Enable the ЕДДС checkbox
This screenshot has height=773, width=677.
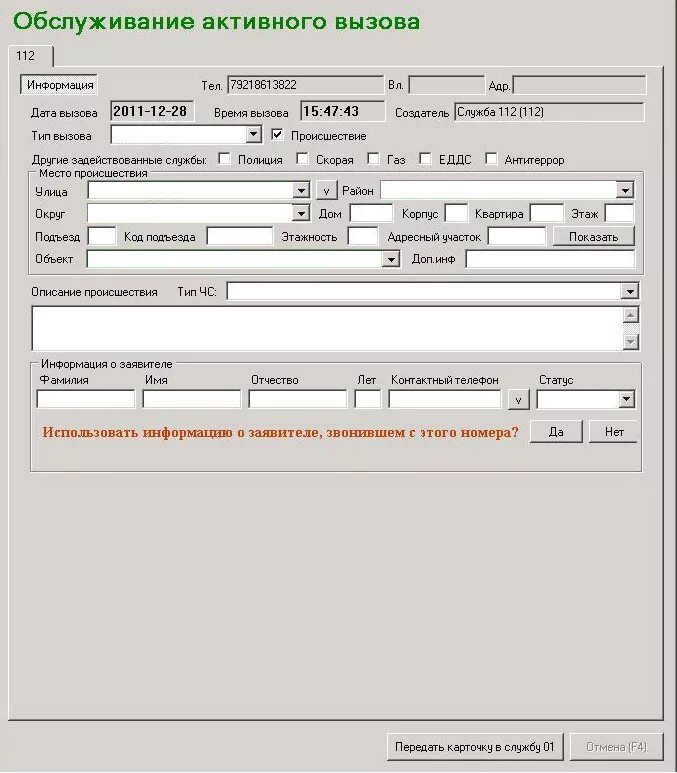(425, 158)
